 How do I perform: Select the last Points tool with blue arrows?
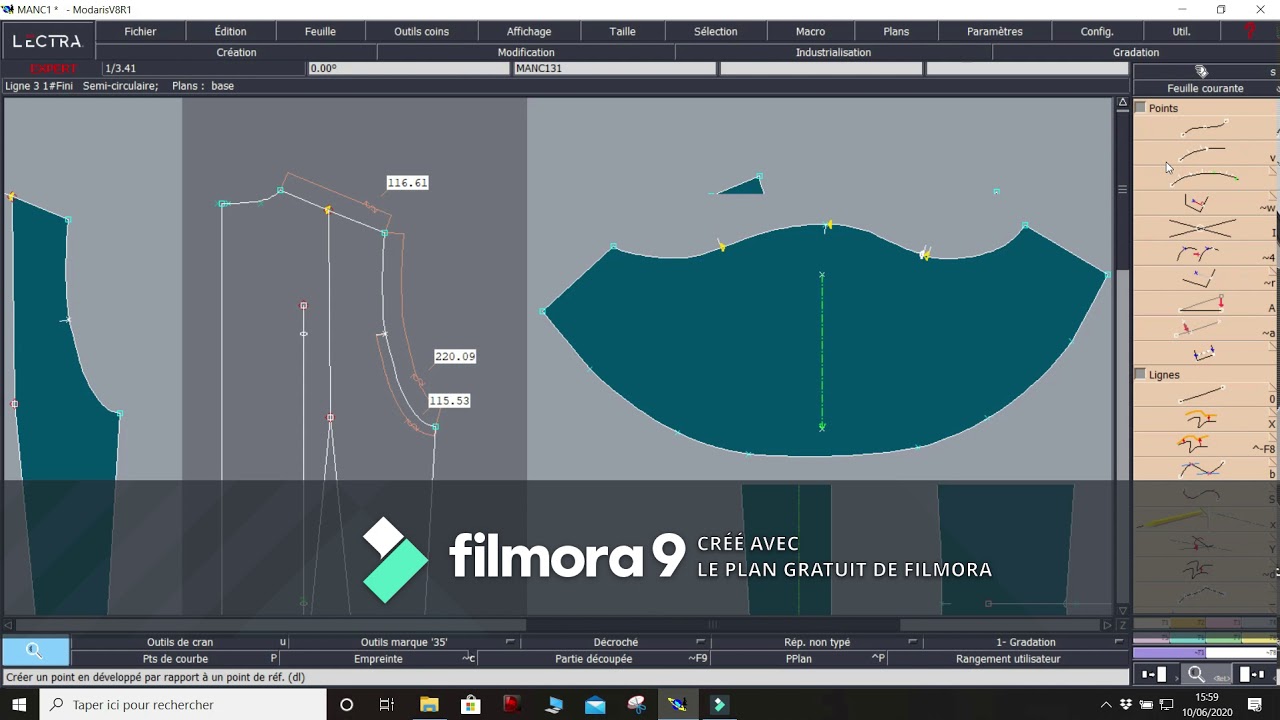[x=1203, y=353]
